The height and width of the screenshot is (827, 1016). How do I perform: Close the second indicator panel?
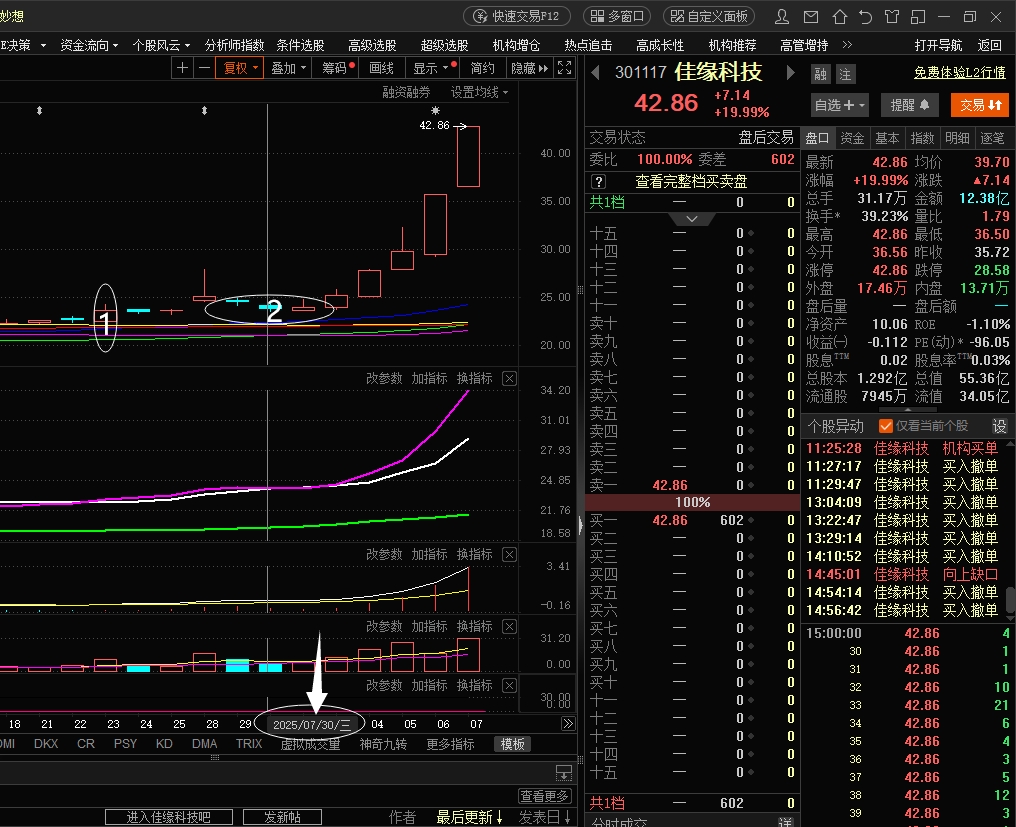tap(509, 554)
